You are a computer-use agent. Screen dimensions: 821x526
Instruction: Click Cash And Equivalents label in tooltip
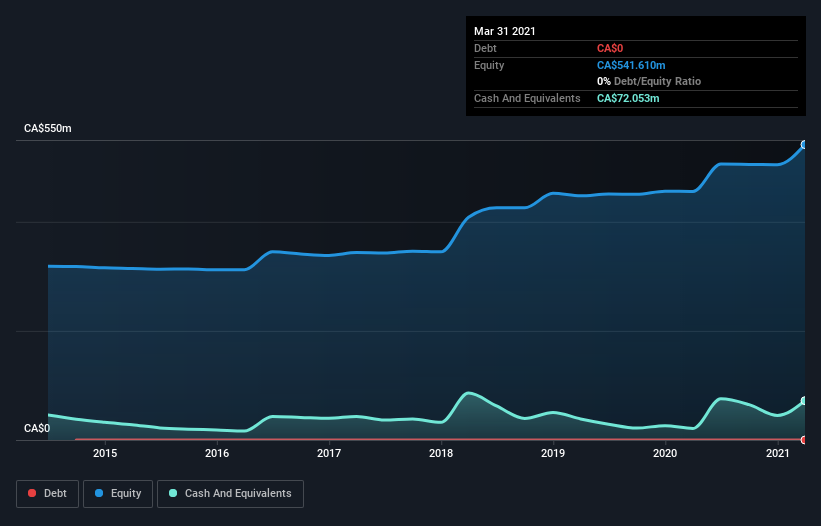click(x=527, y=98)
